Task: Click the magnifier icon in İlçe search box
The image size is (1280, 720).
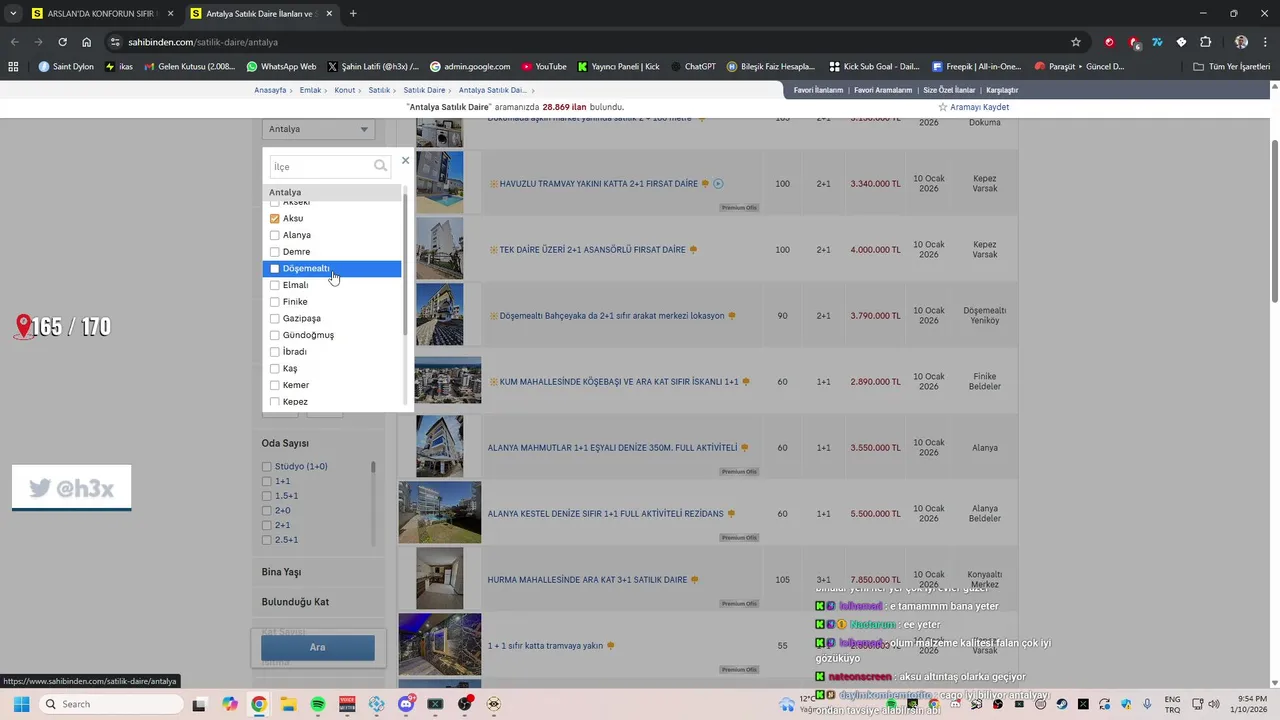Action: coord(380,166)
